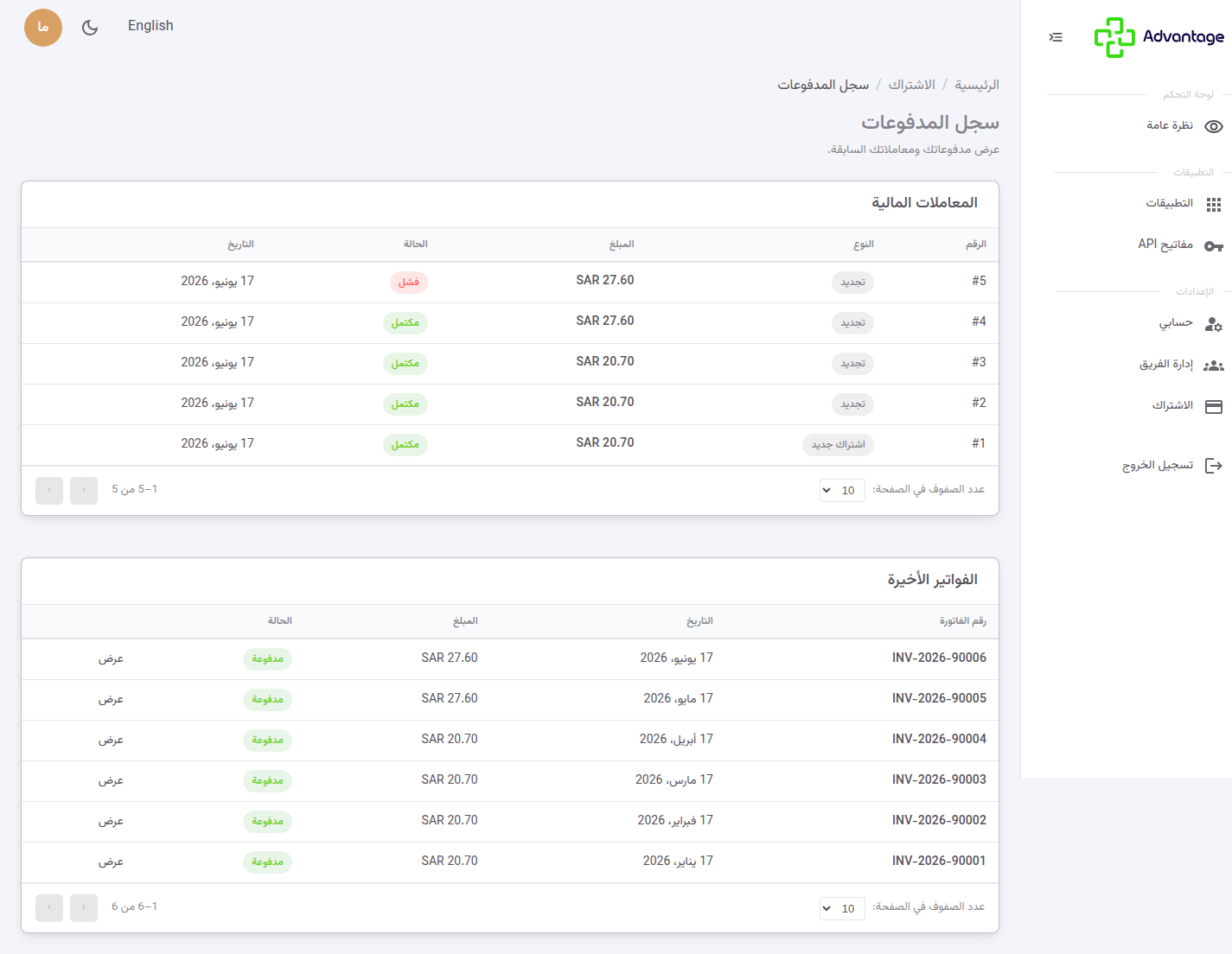Open إدارة الفريق in the sidebar
Viewport: 1232px width, 954px height.
point(1166,365)
